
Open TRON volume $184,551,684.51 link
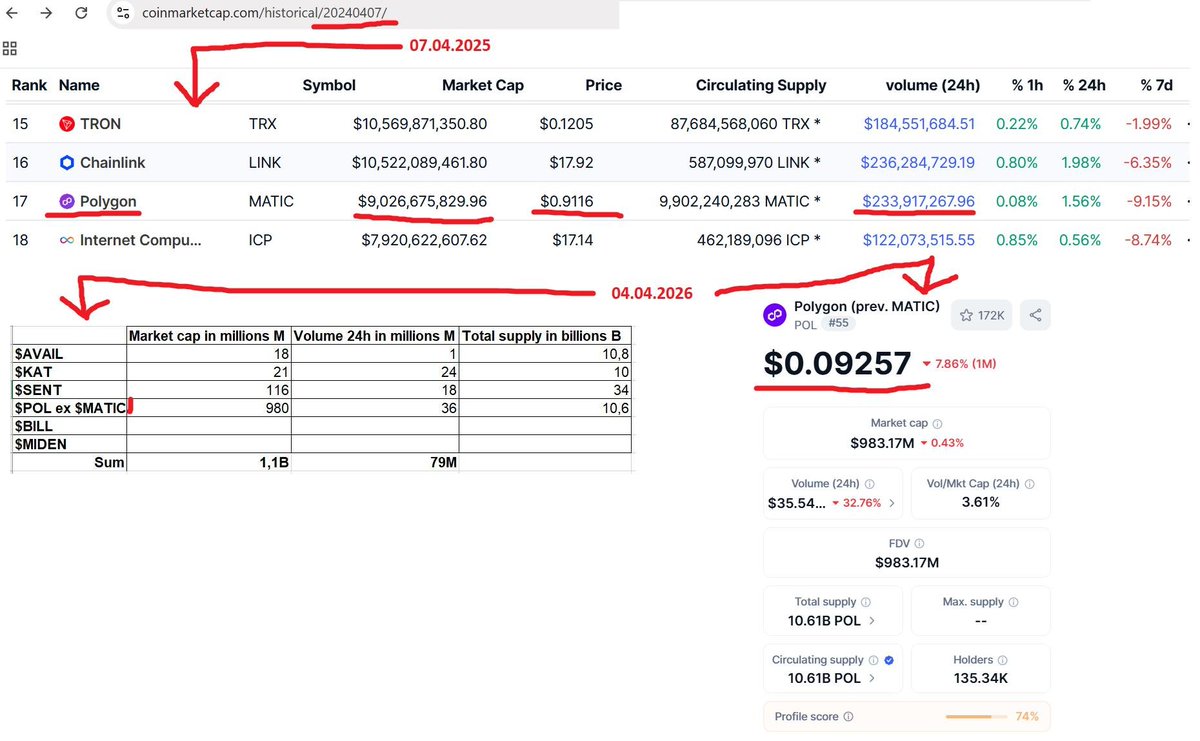pos(919,124)
